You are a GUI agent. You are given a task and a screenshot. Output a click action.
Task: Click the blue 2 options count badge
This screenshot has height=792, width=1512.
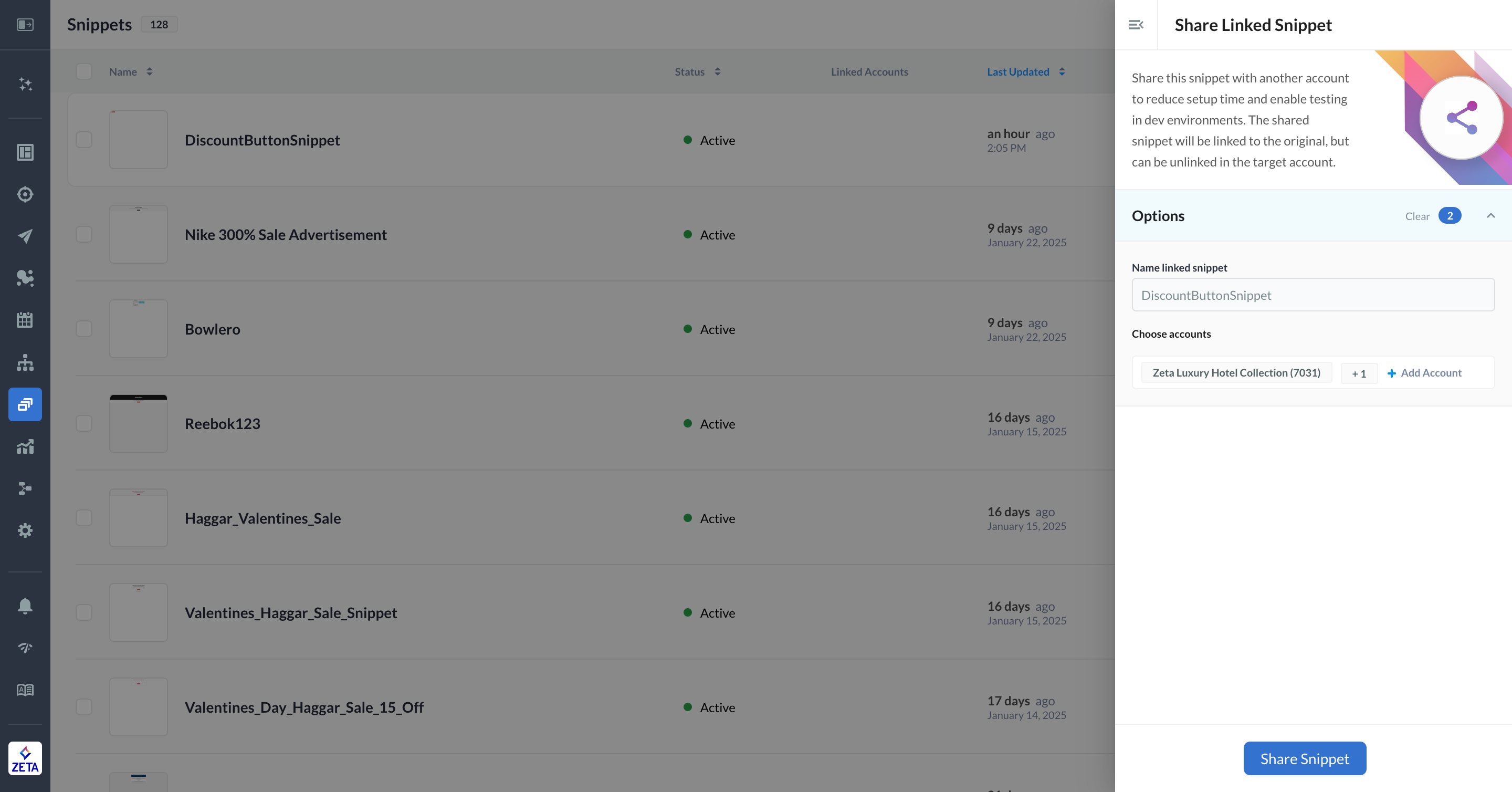pyautogui.click(x=1449, y=215)
